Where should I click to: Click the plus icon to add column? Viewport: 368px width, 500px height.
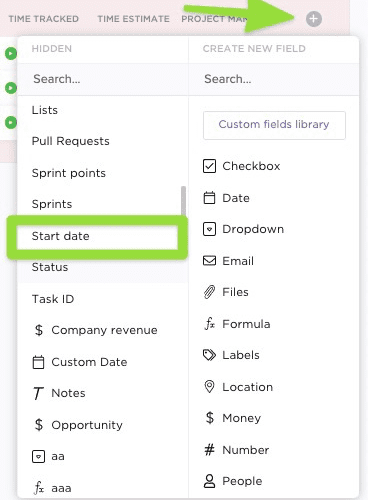click(x=314, y=19)
